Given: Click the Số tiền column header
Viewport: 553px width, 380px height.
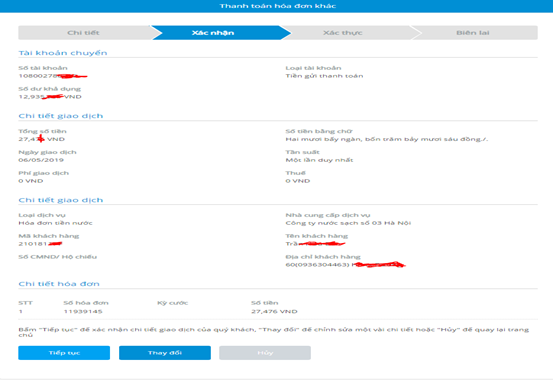Looking at the screenshot, I should coord(265,303).
